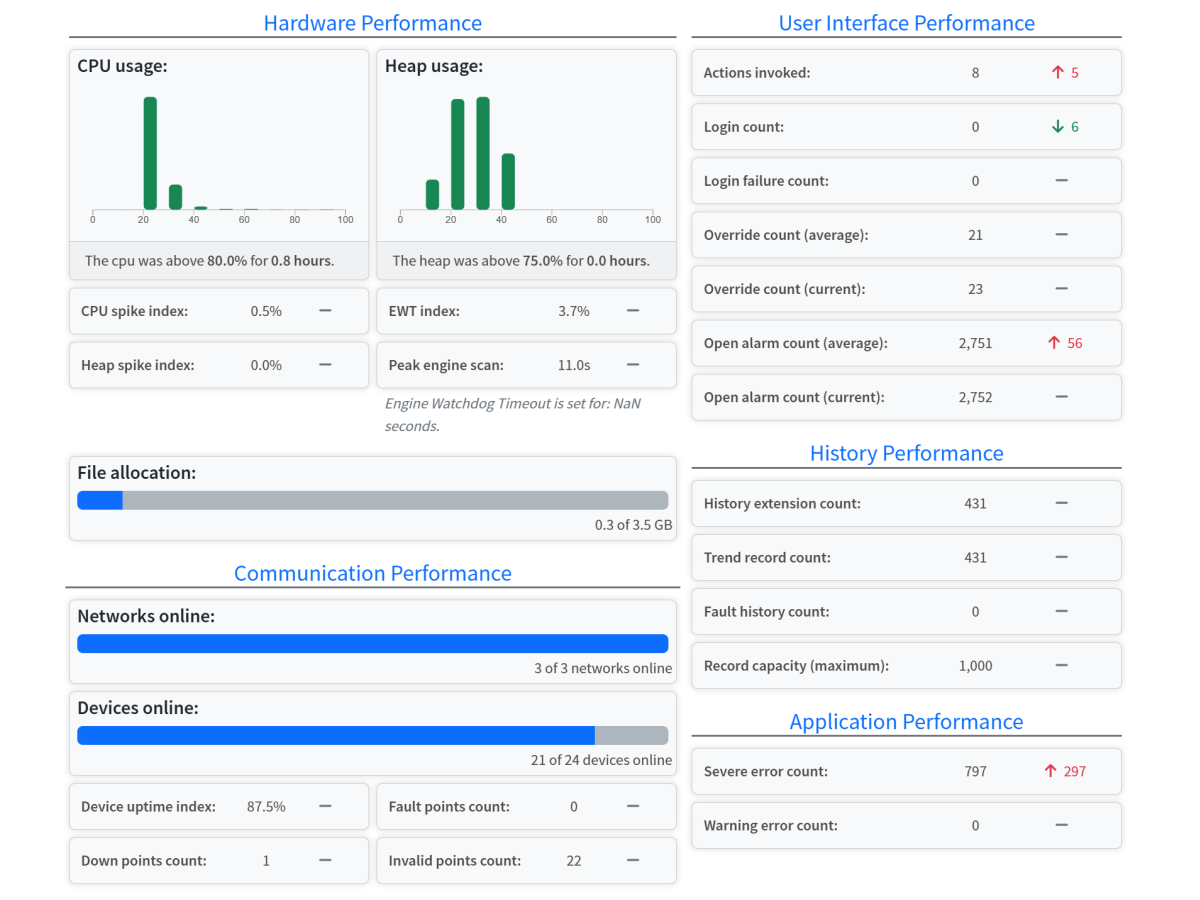Select the Record capacity (maximum) row
The image size is (1200, 900).
[x=906, y=665]
